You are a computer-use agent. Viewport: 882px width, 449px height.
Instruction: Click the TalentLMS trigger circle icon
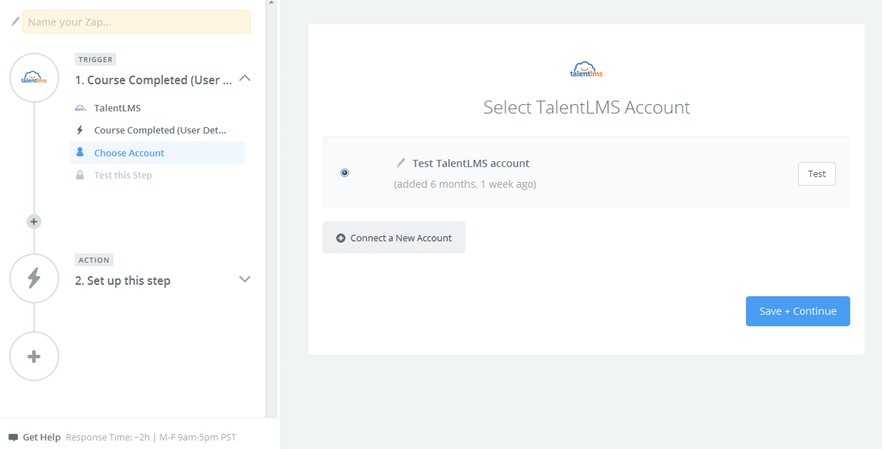pyautogui.click(x=34, y=78)
